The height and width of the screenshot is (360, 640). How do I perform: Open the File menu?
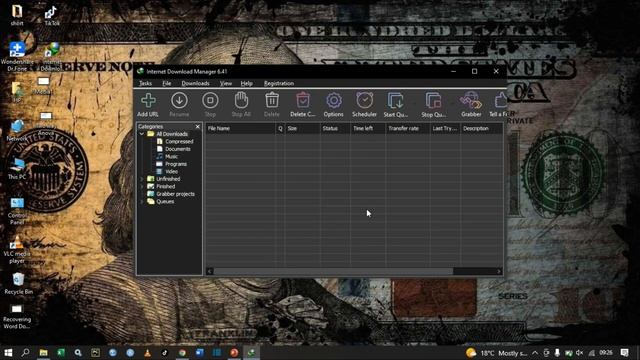[x=167, y=83]
